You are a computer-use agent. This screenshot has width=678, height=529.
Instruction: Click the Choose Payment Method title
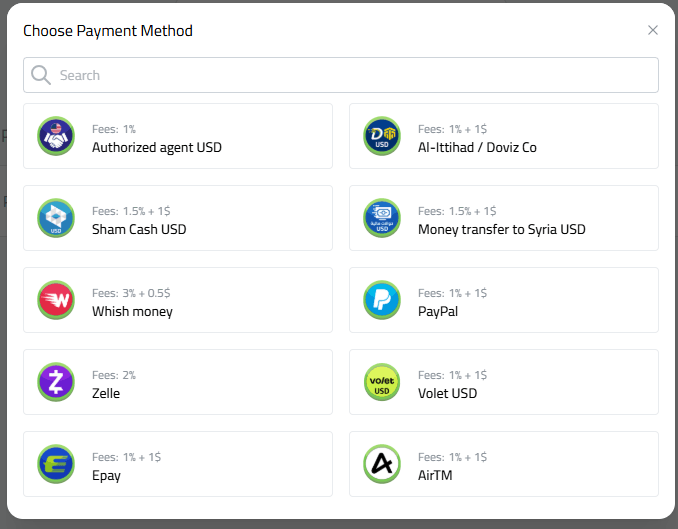(108, 31)
